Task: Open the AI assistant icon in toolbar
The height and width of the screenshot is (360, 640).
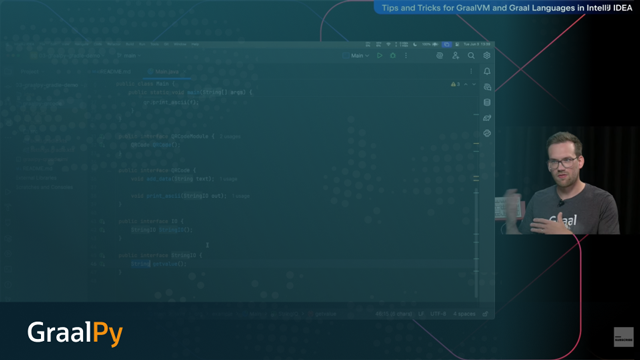Action: coord(440,56)
